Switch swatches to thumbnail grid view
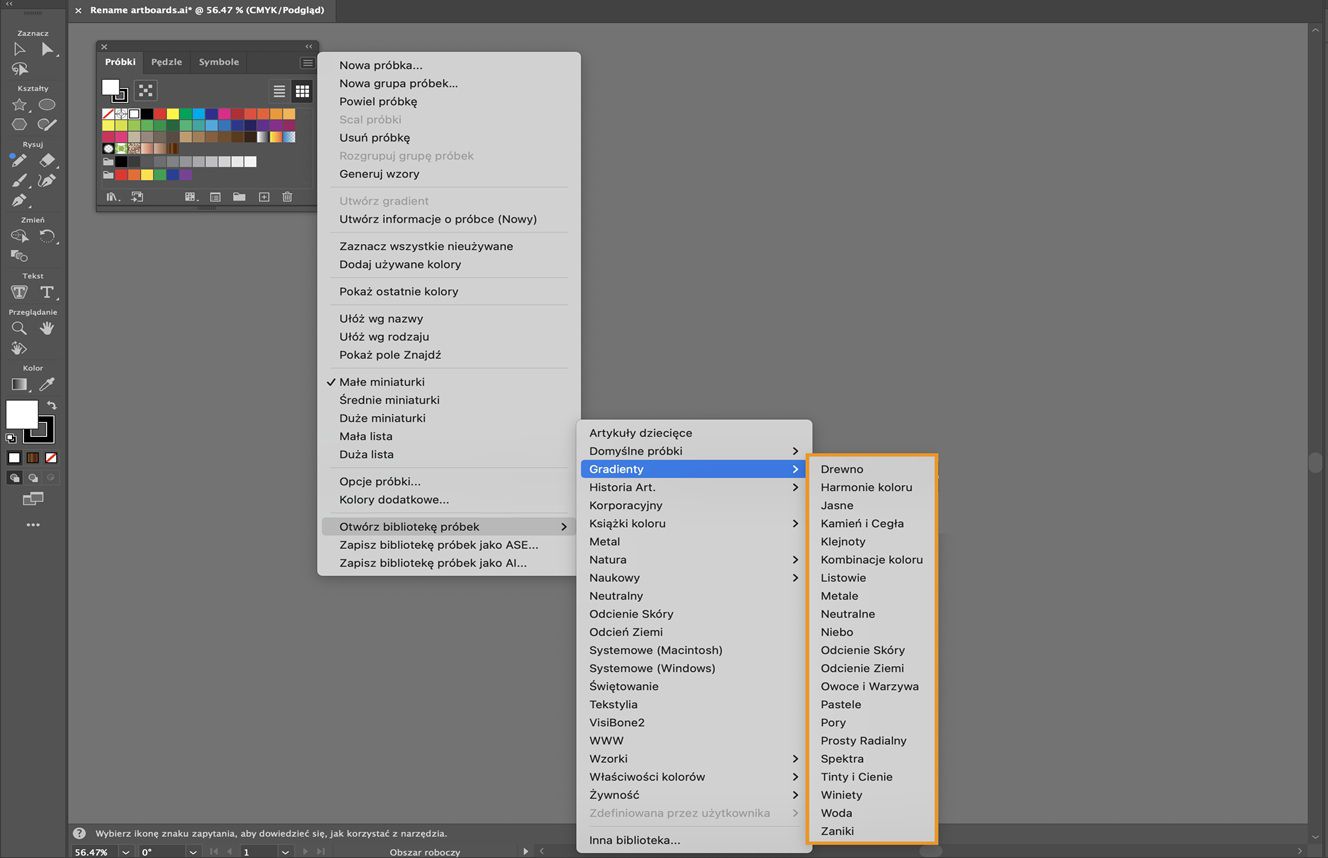The height and width of the screenshot is (858, 1328). click(x=302, y=91)
